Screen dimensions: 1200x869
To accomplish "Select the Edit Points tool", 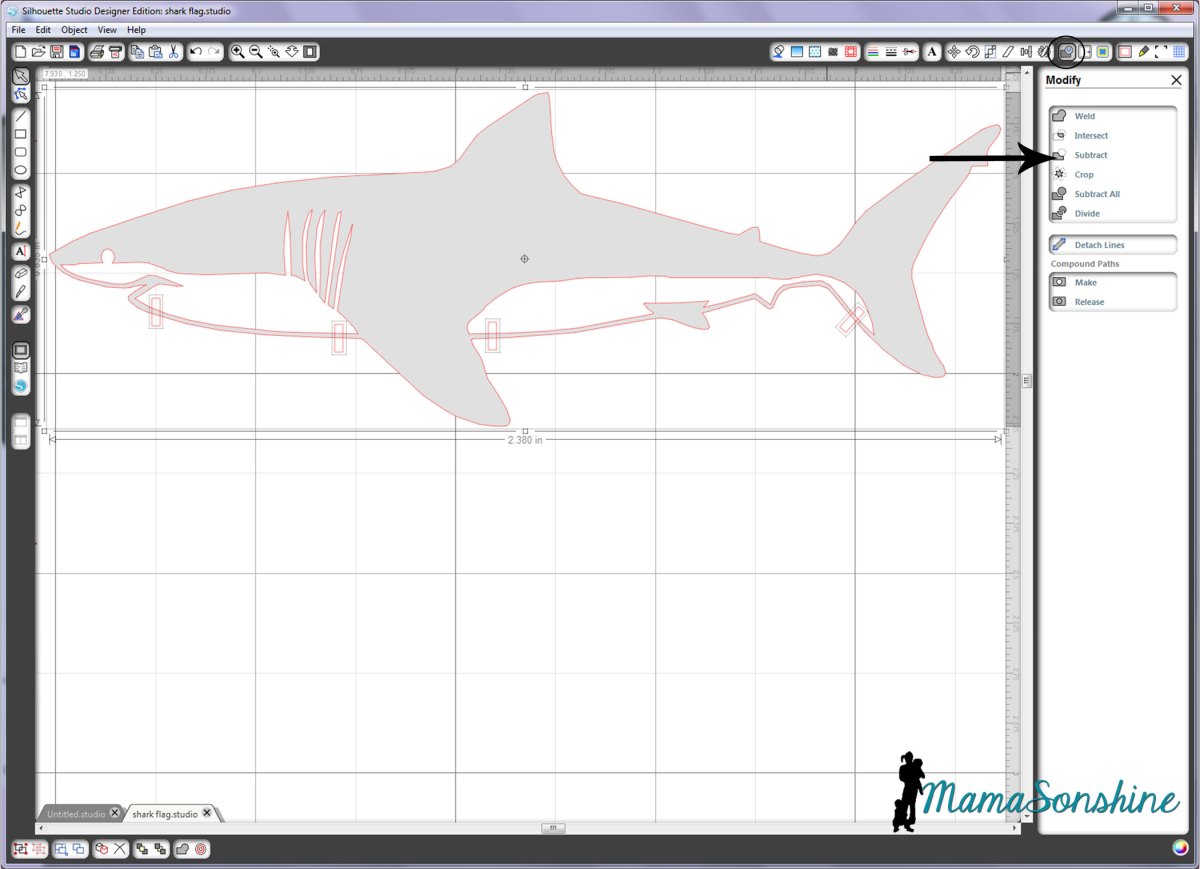I will click(x=20, y=95).
